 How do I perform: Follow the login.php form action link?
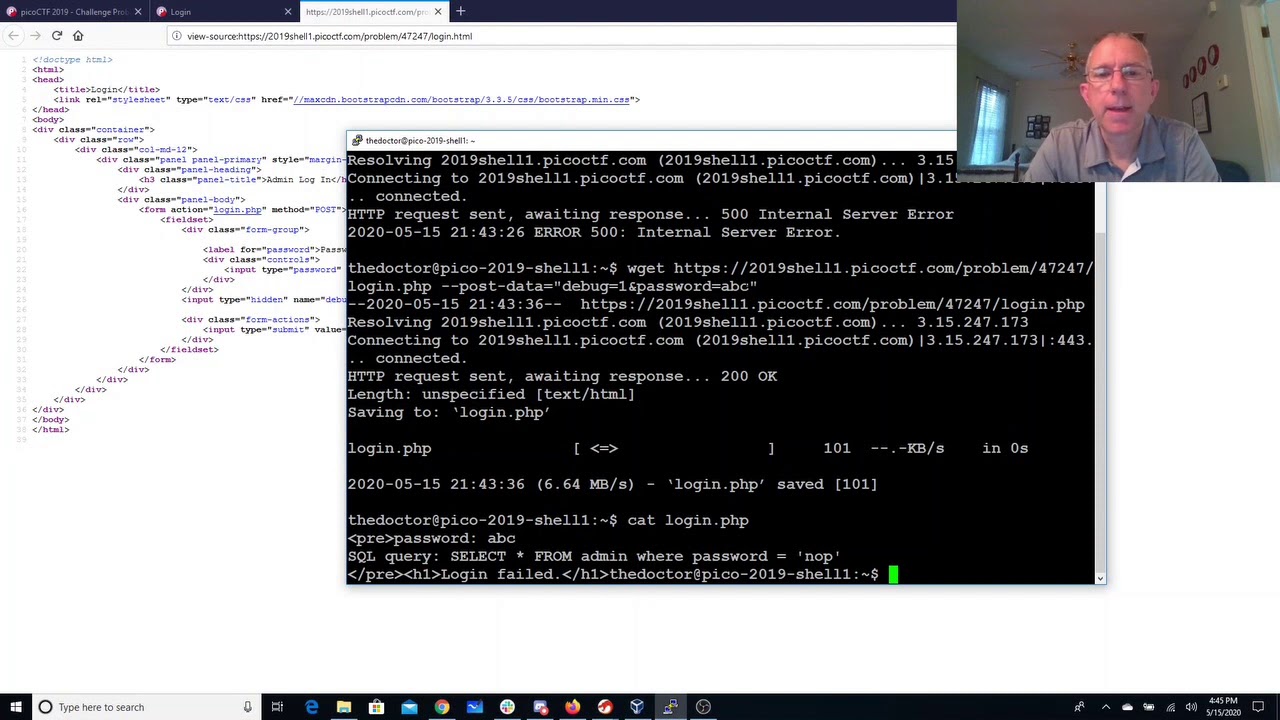click(237, 210)
